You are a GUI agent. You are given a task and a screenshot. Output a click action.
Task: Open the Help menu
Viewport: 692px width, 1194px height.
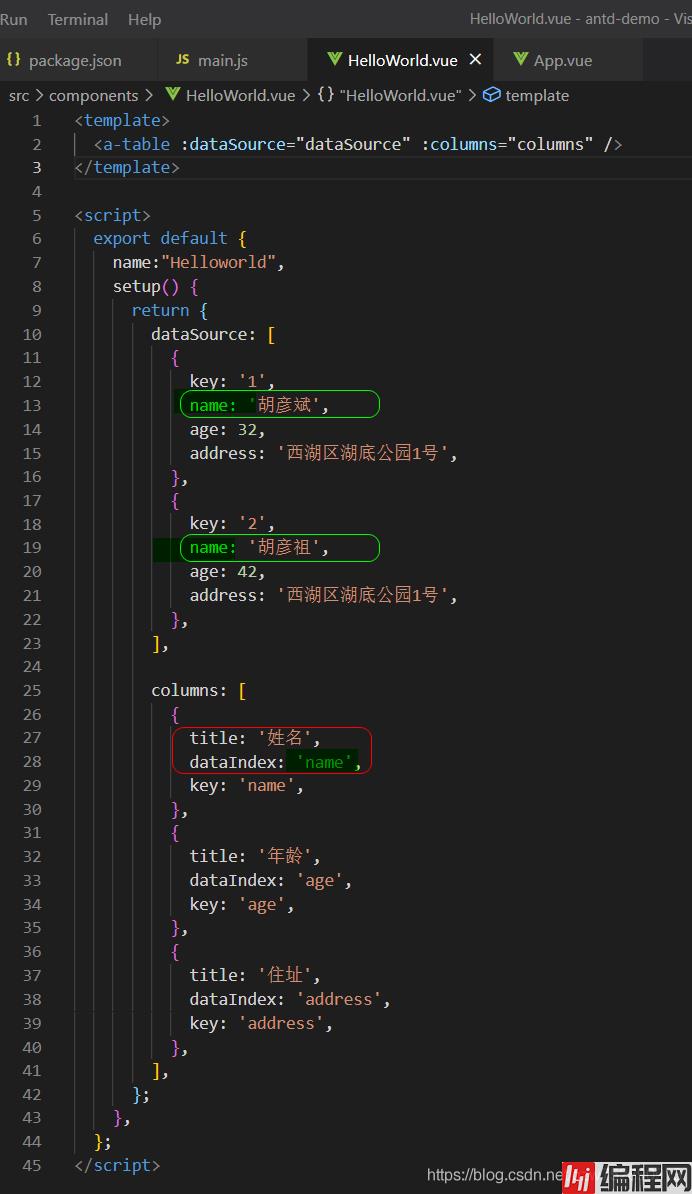(x=144, y=19)
